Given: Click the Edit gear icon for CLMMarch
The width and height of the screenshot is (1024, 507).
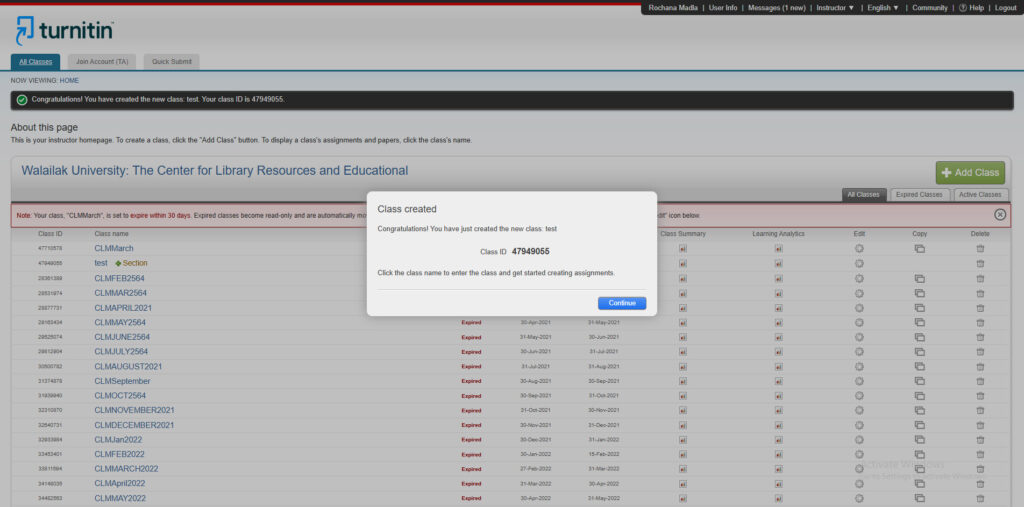Looking at the screenshot, I should tap(859, 248).
